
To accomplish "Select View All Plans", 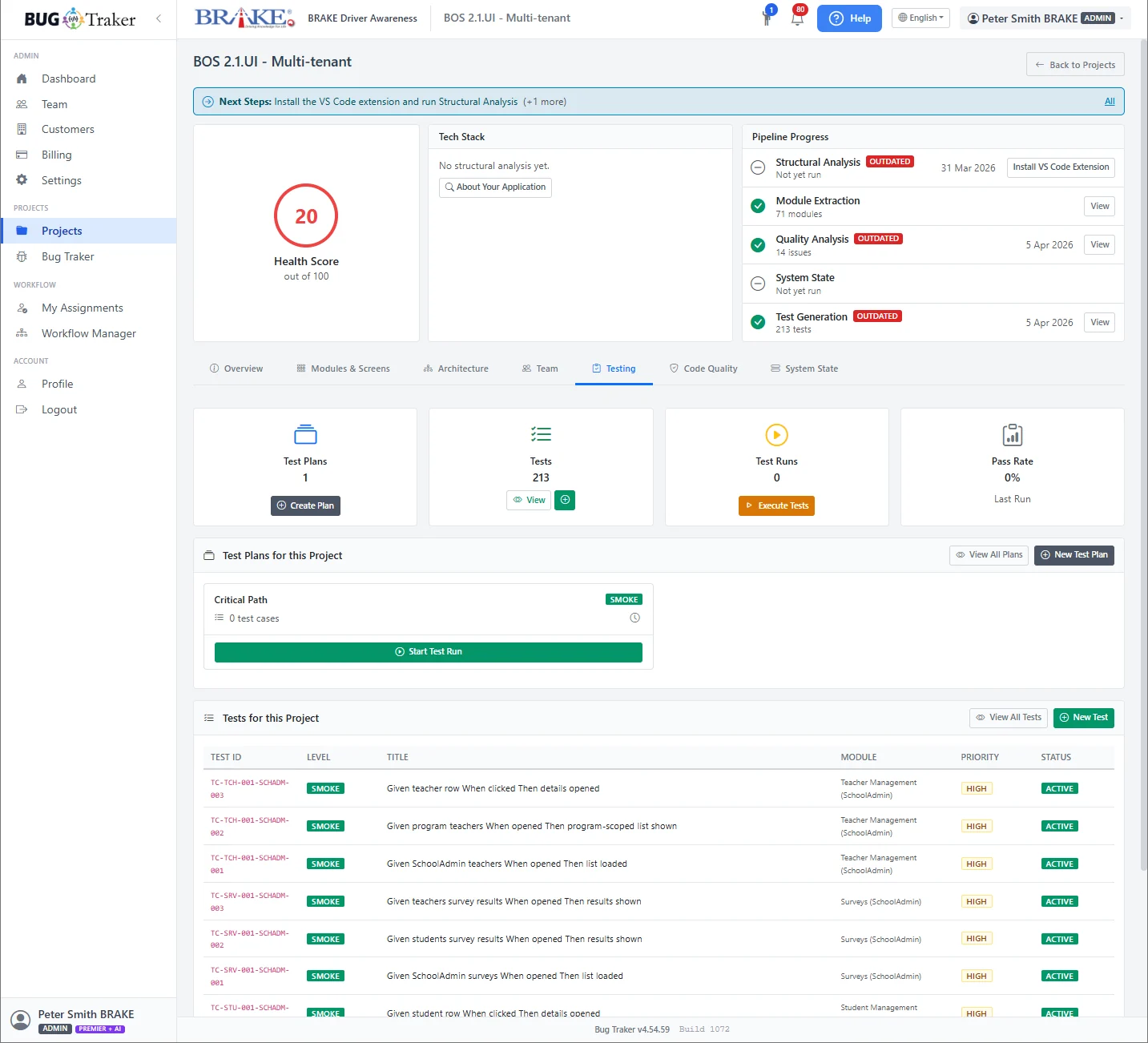I will click(989, 555).
